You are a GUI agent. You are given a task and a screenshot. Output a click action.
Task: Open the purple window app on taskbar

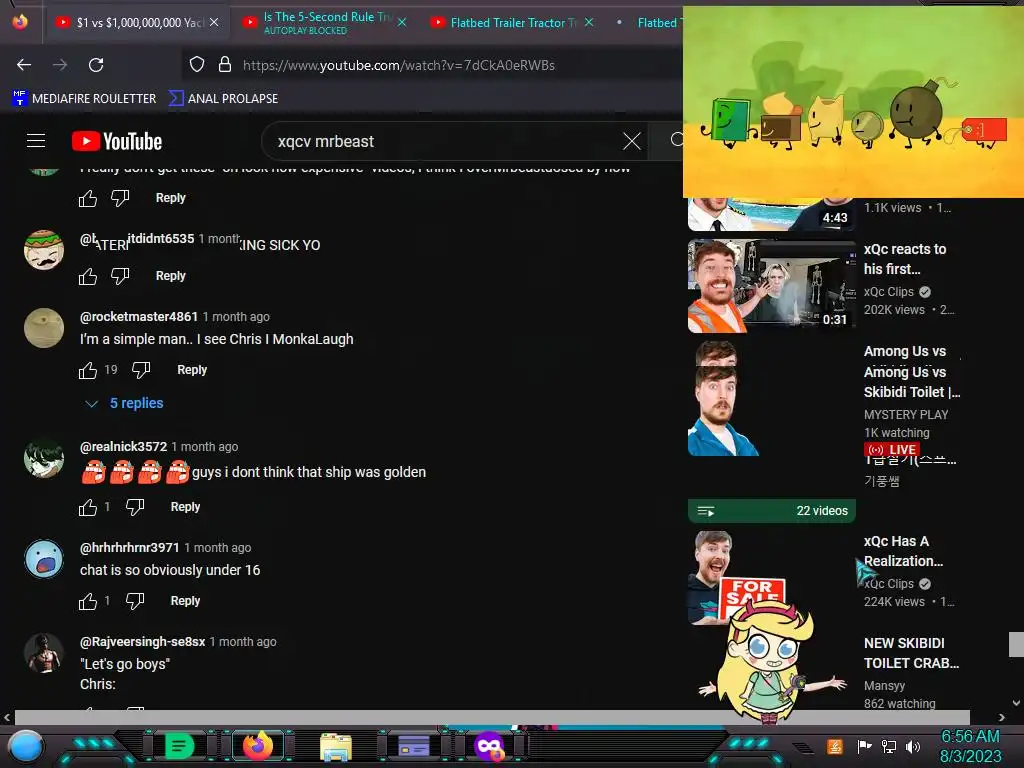point(413,746)
